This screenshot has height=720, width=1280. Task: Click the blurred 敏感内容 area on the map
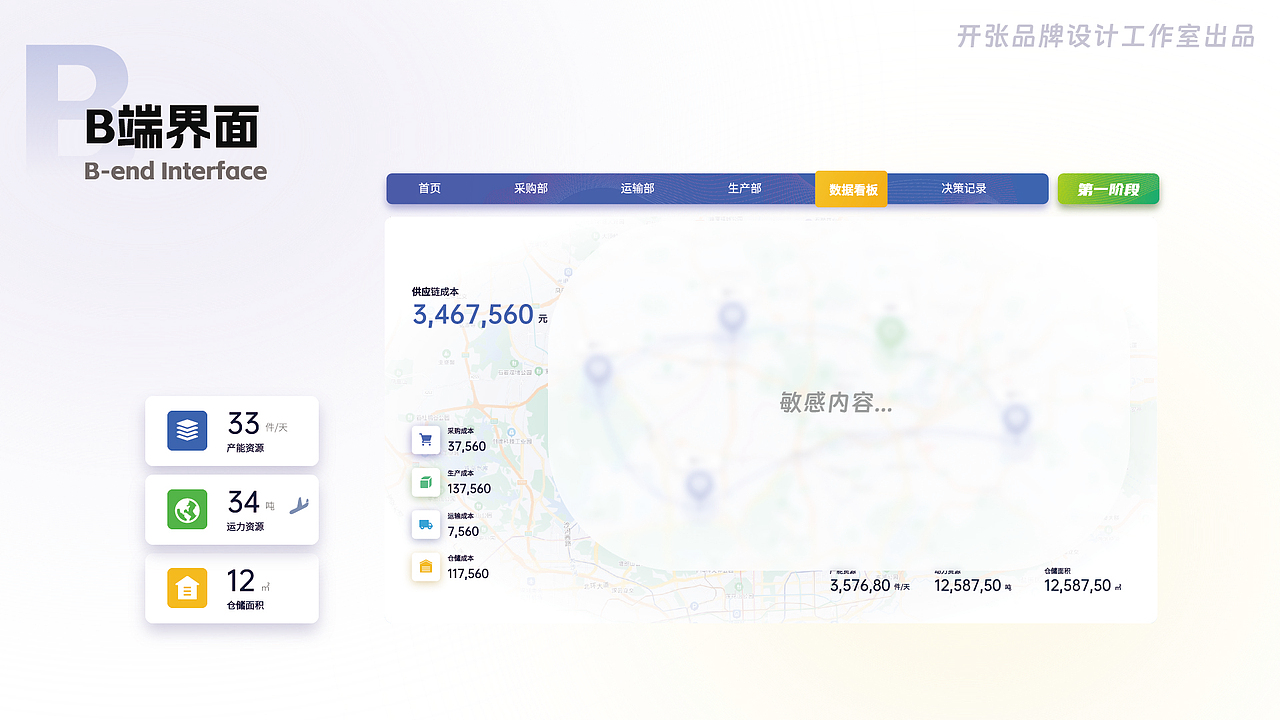(x=835, y=402)
